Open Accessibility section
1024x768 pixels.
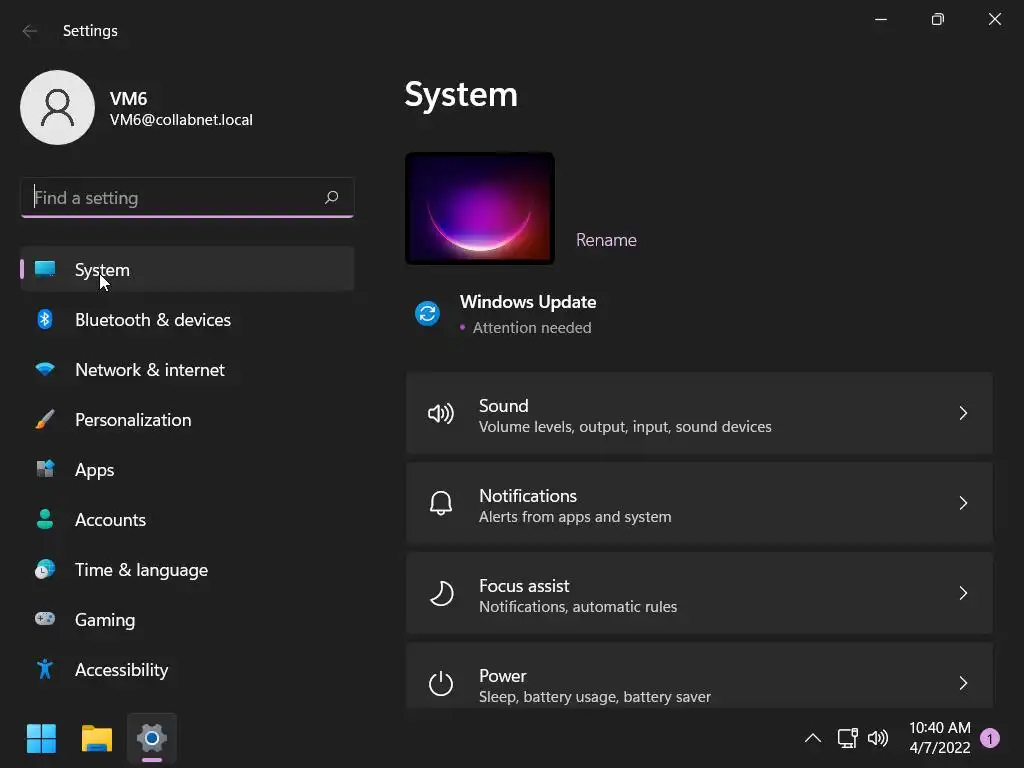pos(187,669)
